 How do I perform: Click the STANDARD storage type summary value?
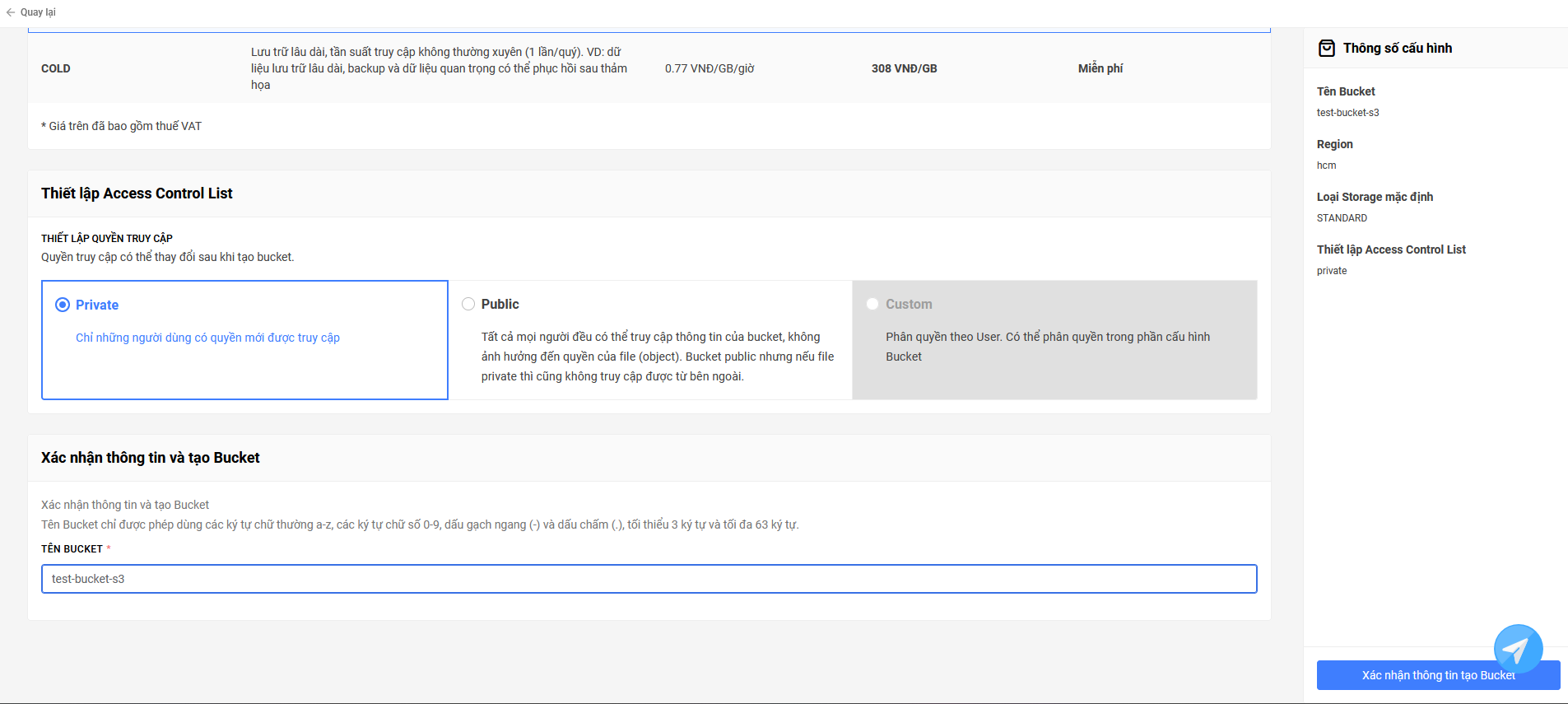(1342, 218)
